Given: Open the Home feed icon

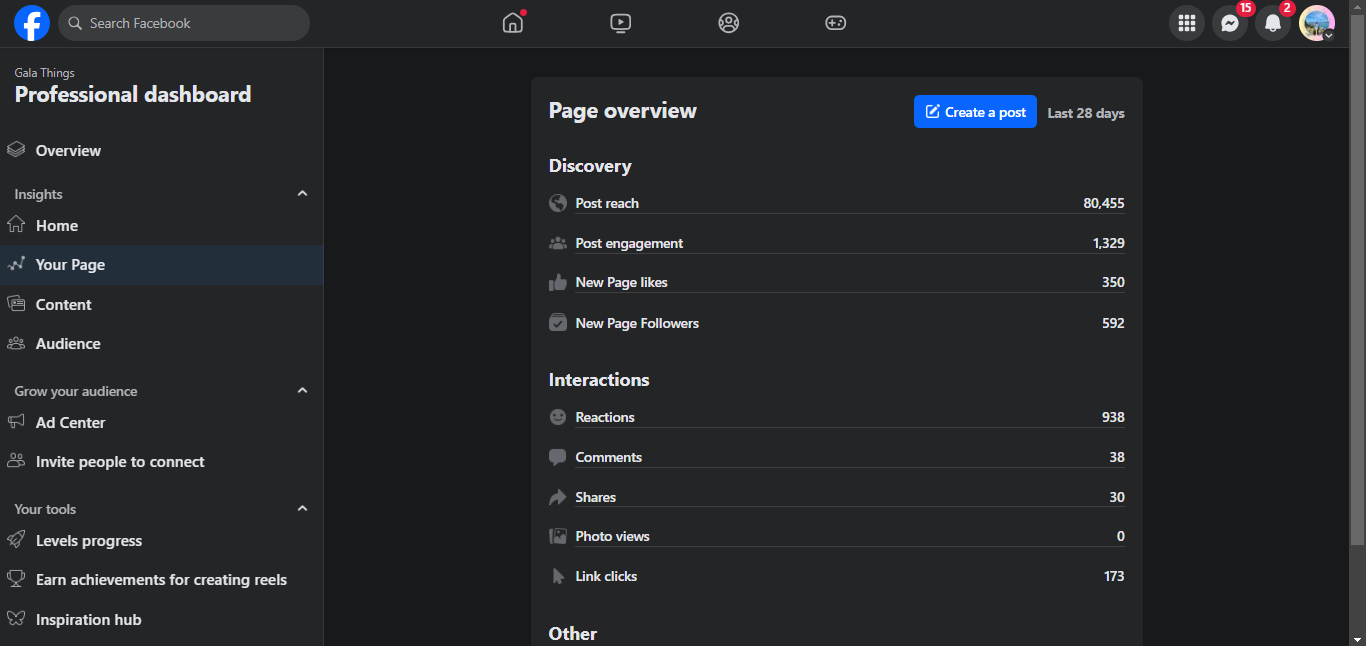Looking at the screenshot, I should [x=513, y=23].
